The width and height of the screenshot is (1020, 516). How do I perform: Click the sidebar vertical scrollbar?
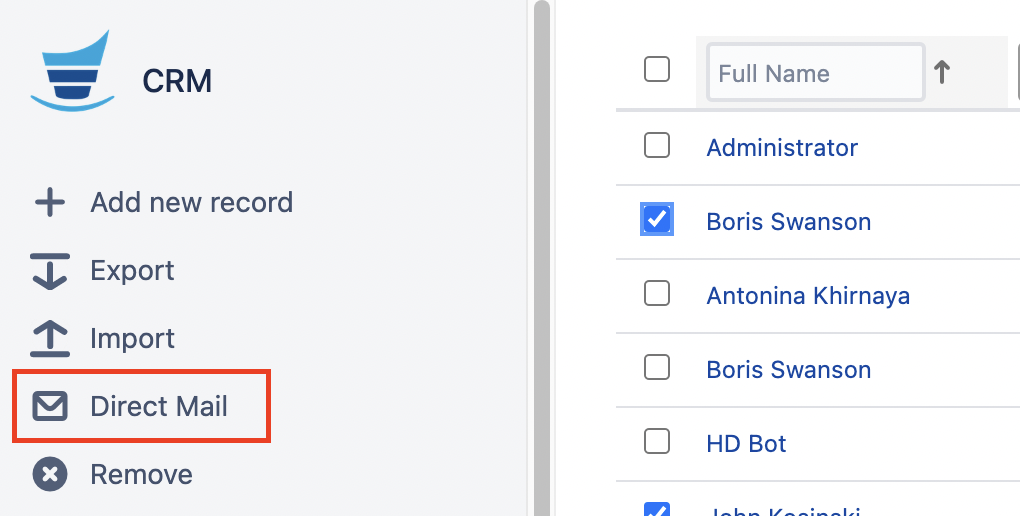pos(541,250)
